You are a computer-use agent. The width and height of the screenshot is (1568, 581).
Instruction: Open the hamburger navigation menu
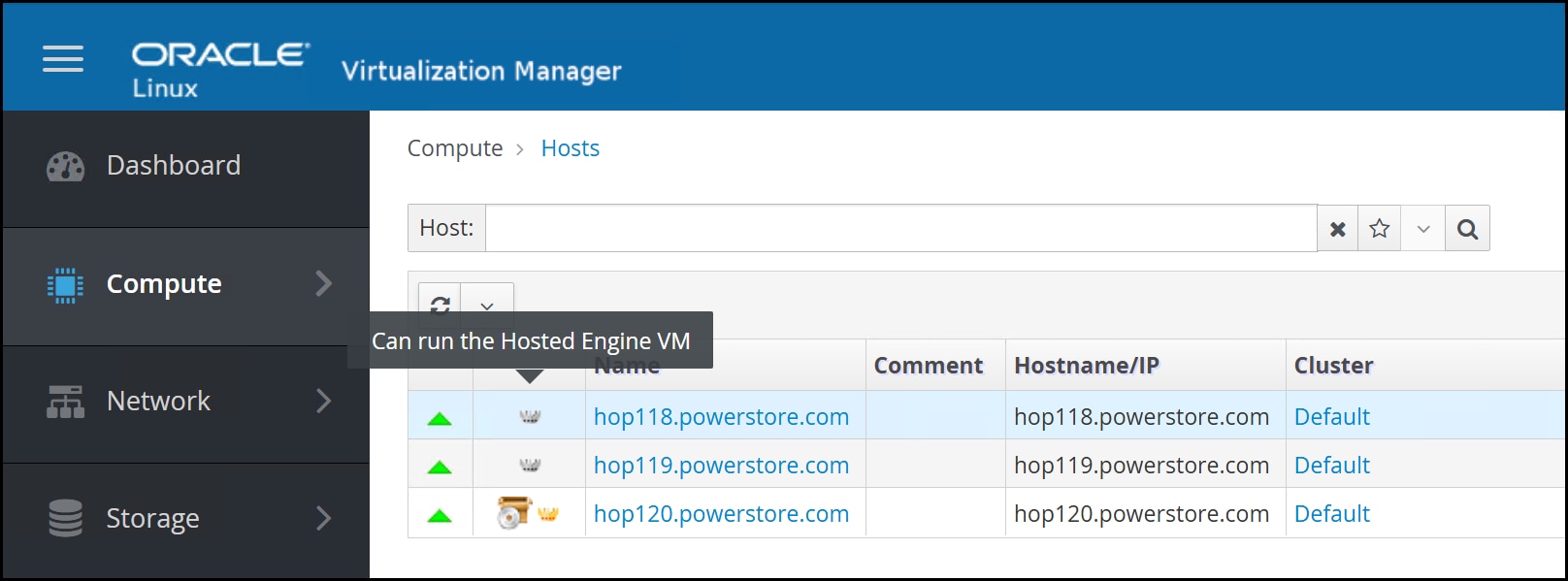coord(63,59)
